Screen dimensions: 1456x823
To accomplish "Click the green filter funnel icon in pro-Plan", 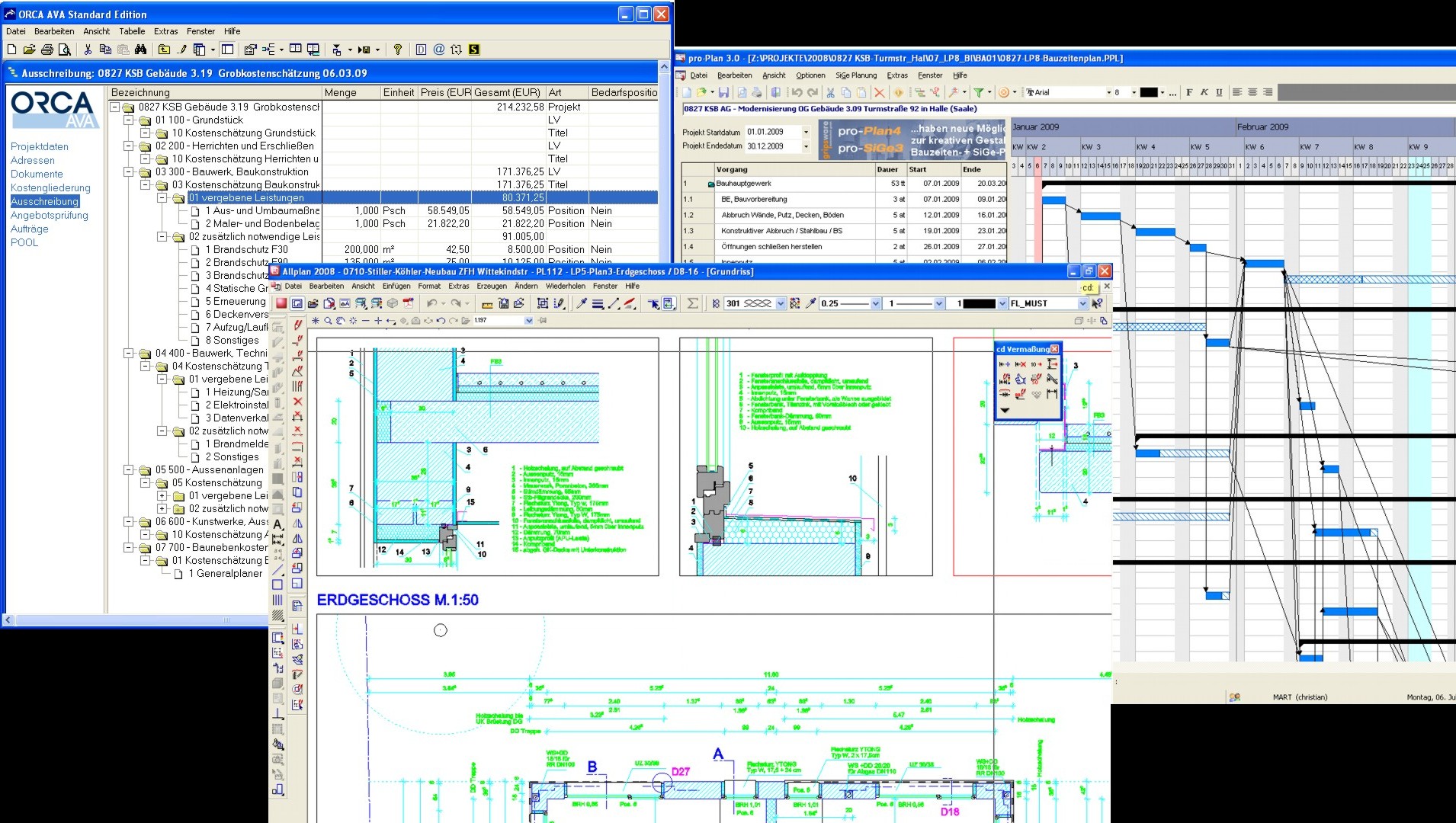I will (x=978, y=92).
